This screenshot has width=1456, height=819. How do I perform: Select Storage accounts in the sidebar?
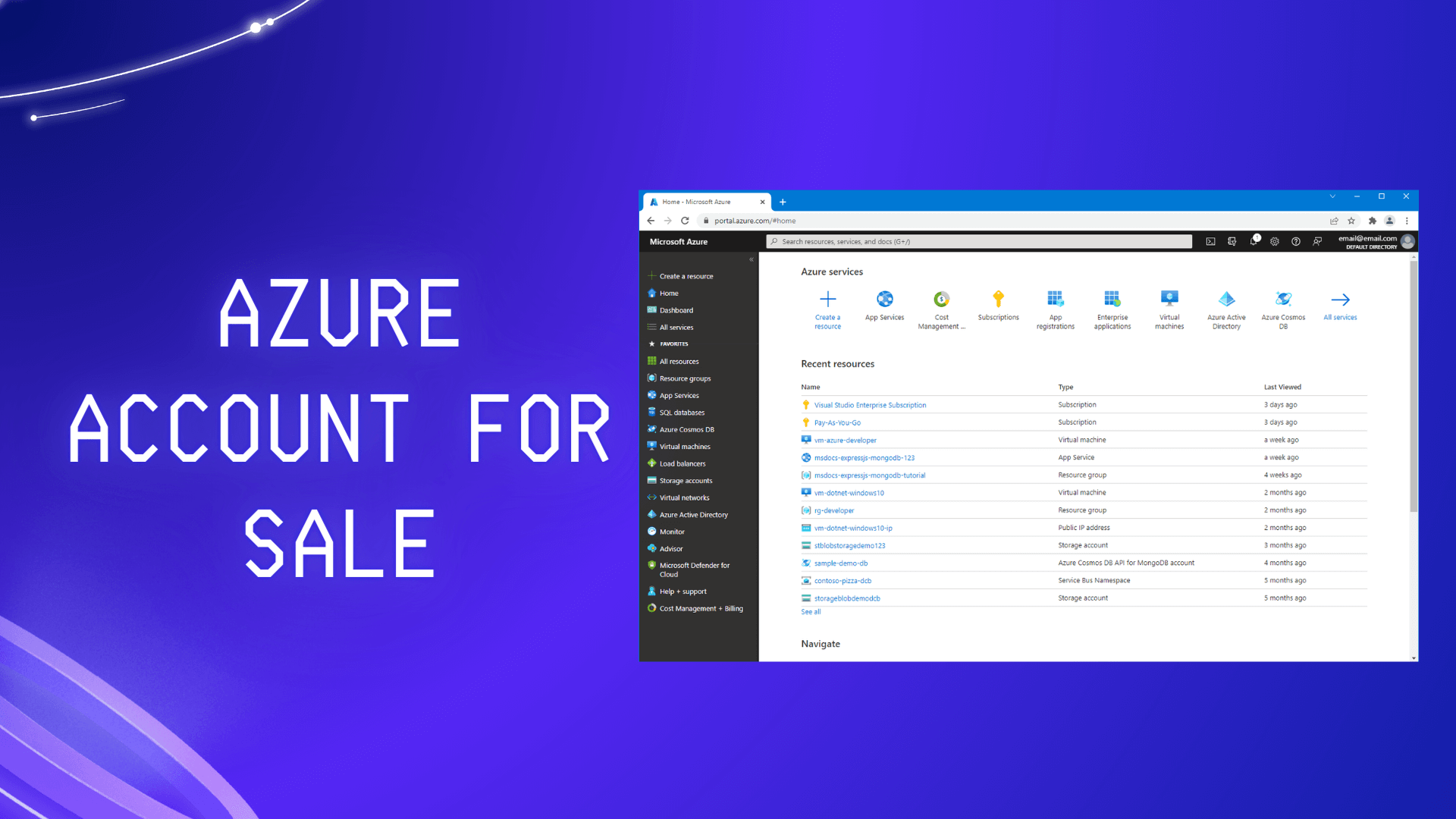pos(686,480)
